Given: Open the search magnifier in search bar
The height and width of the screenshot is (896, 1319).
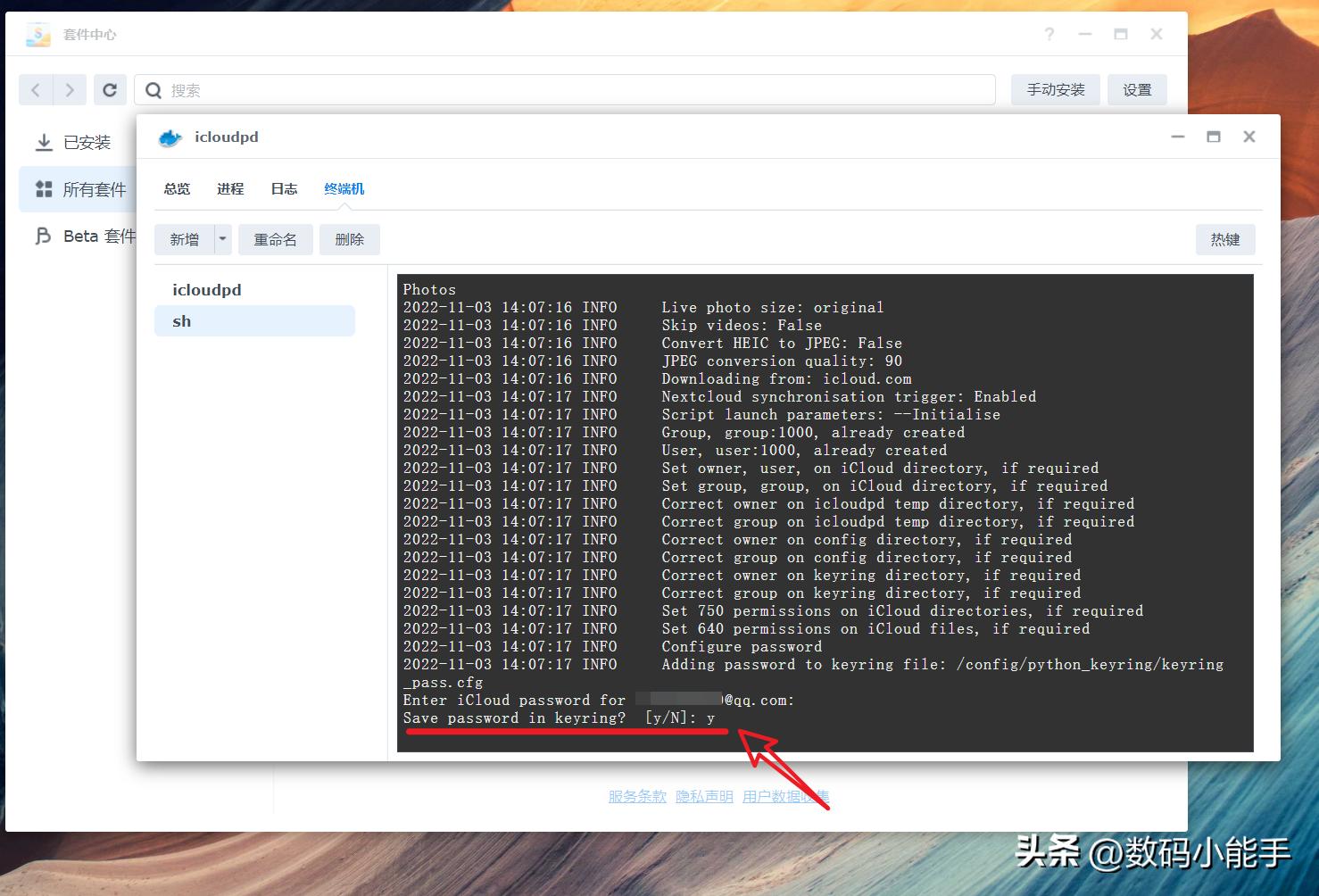Looking at the screenshot, I should tap(153, 89).
